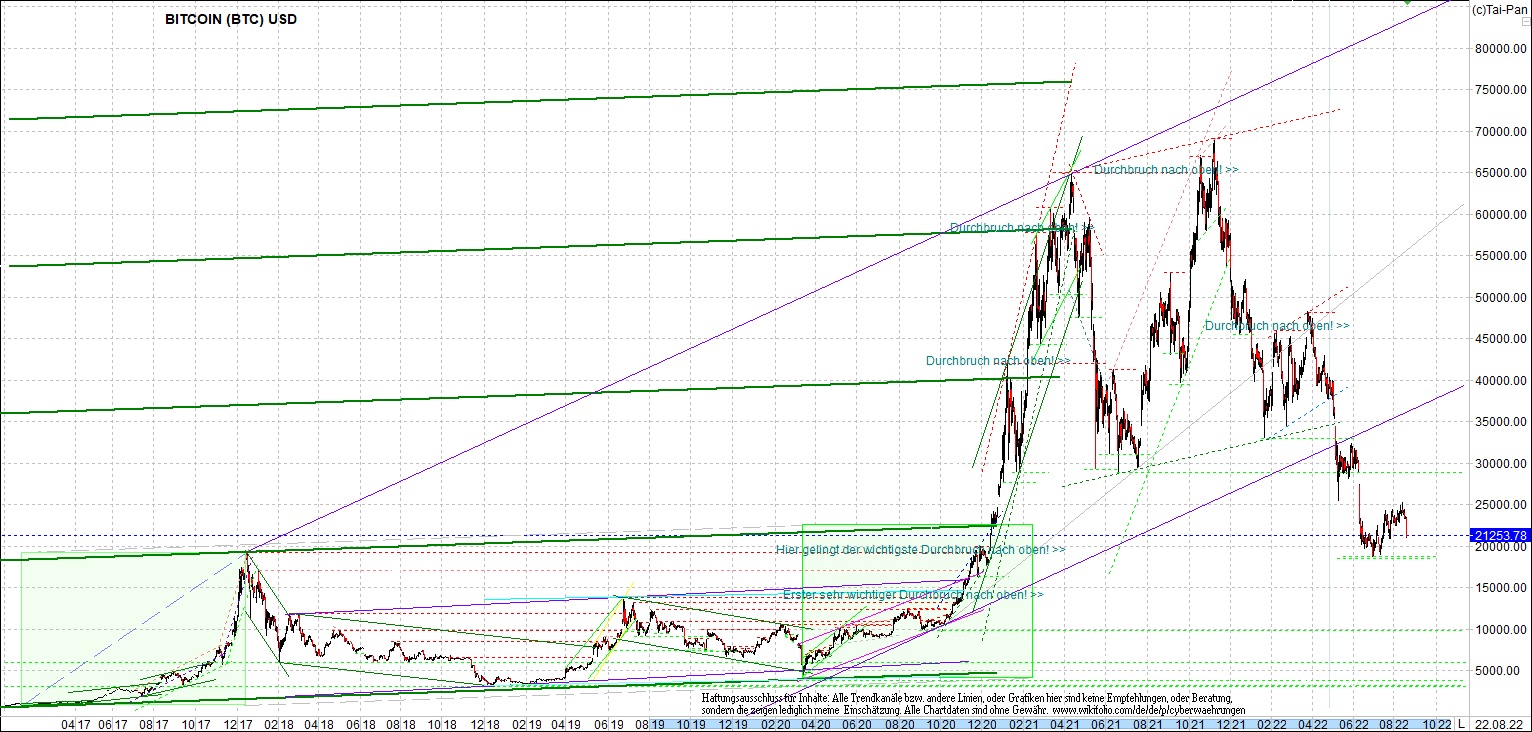Click the 02 18 date axis label
Image resolution: width=1532 pixels, height=732 pixels.
[x=279, y=724]
